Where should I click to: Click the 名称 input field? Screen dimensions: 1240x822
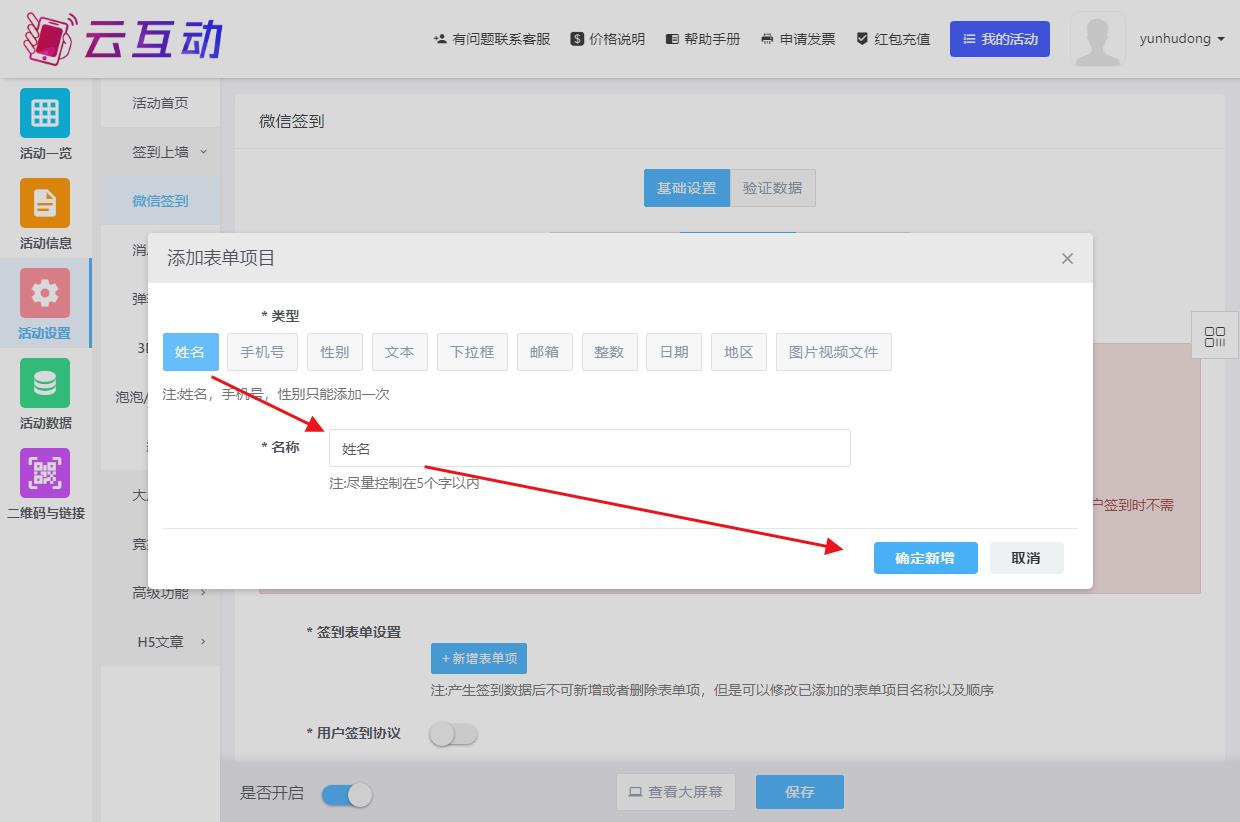[590, 448]
